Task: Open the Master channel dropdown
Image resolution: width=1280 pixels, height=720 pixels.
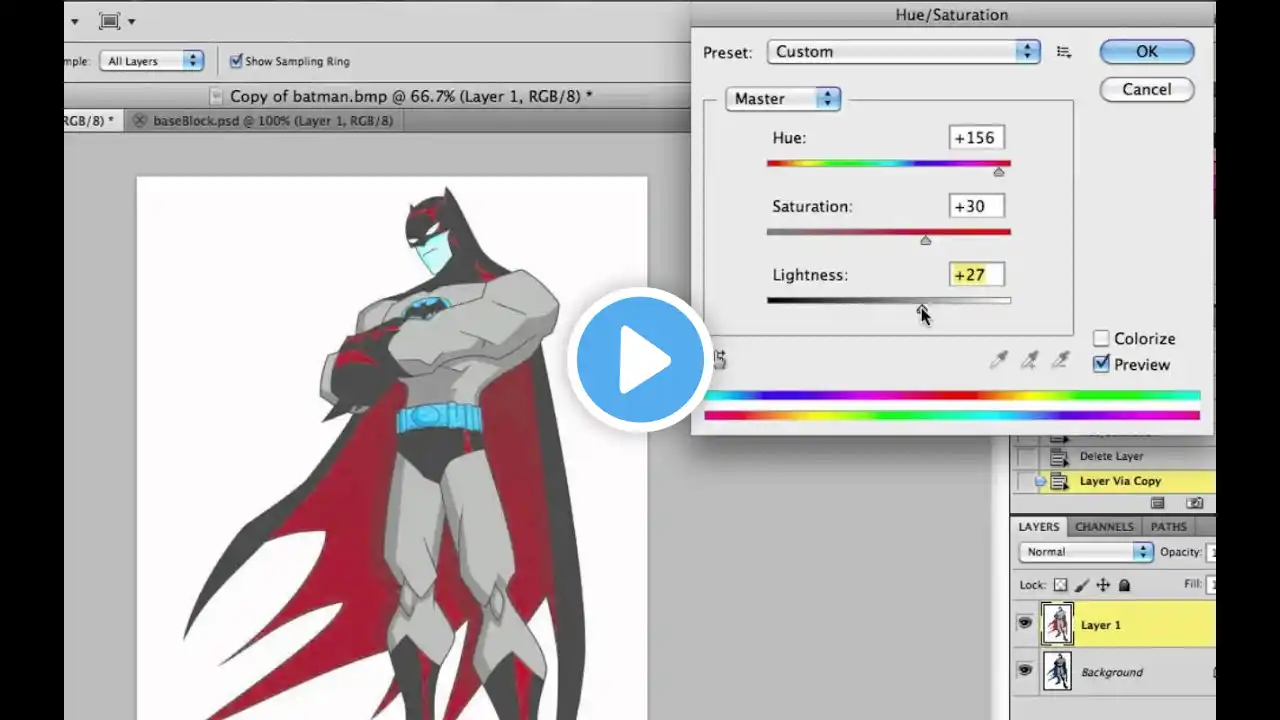Action: [782, 99]
